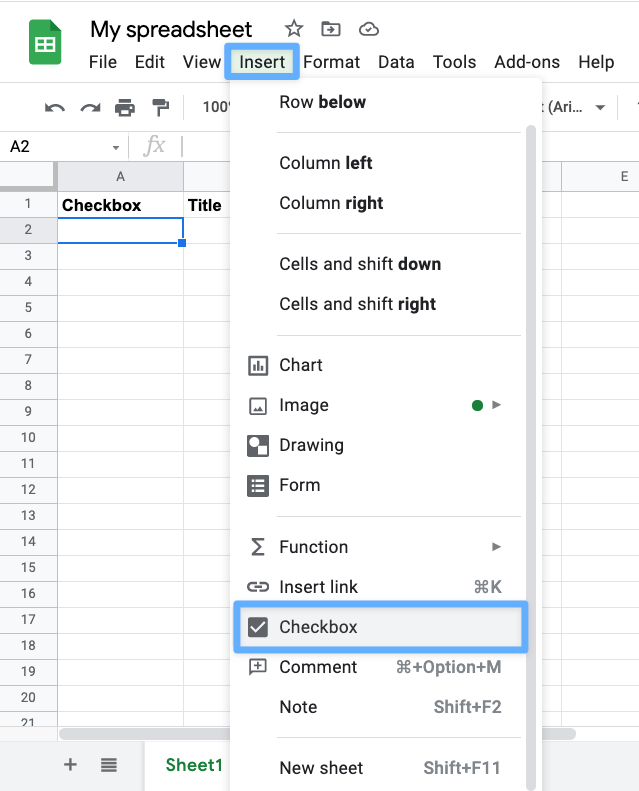Click the Checkbox header cell A1
Image resolution: width=639 pixels, height=791 pixels.
point(121,205)
